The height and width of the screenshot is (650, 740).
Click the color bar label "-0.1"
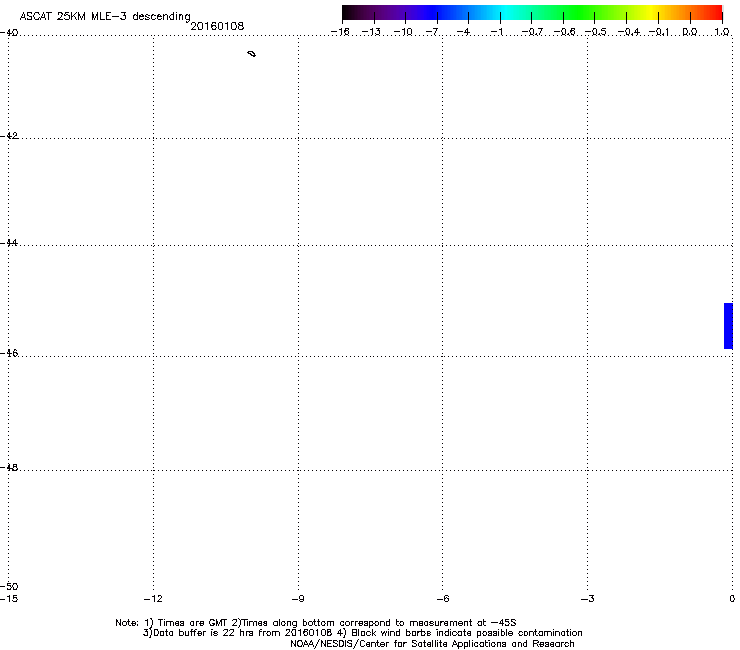click(659, 32)
